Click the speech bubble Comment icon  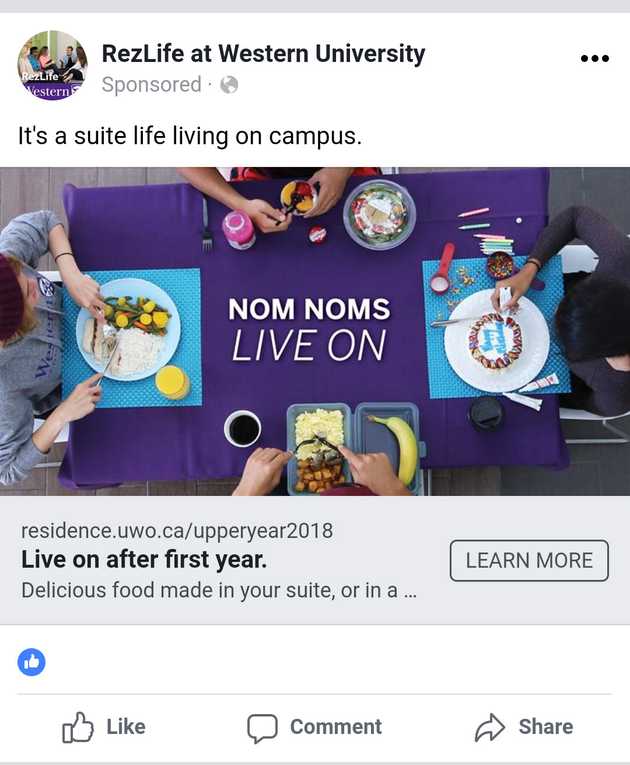pos(262,728)
